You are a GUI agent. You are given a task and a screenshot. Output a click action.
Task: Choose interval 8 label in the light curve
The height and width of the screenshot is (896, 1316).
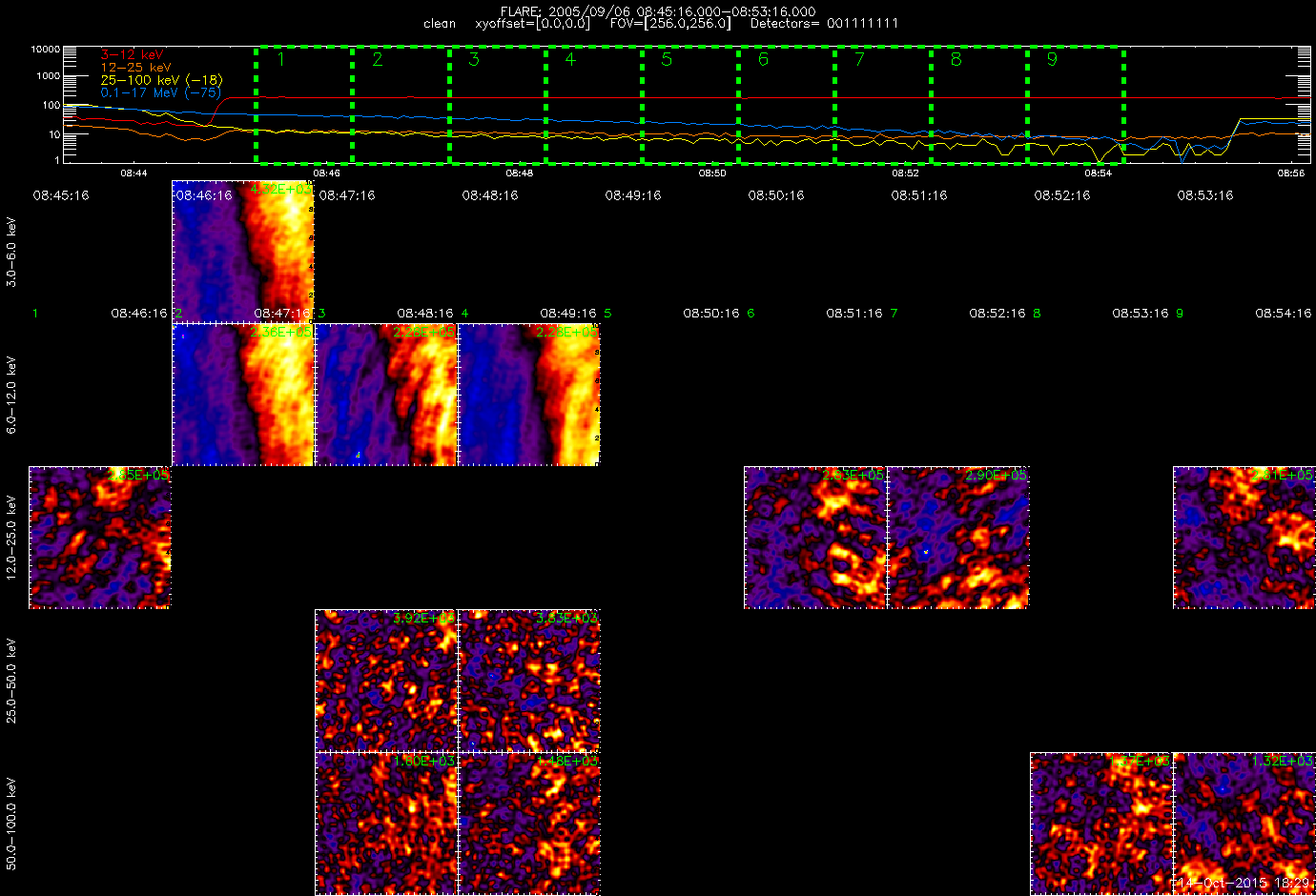[956, 59]
